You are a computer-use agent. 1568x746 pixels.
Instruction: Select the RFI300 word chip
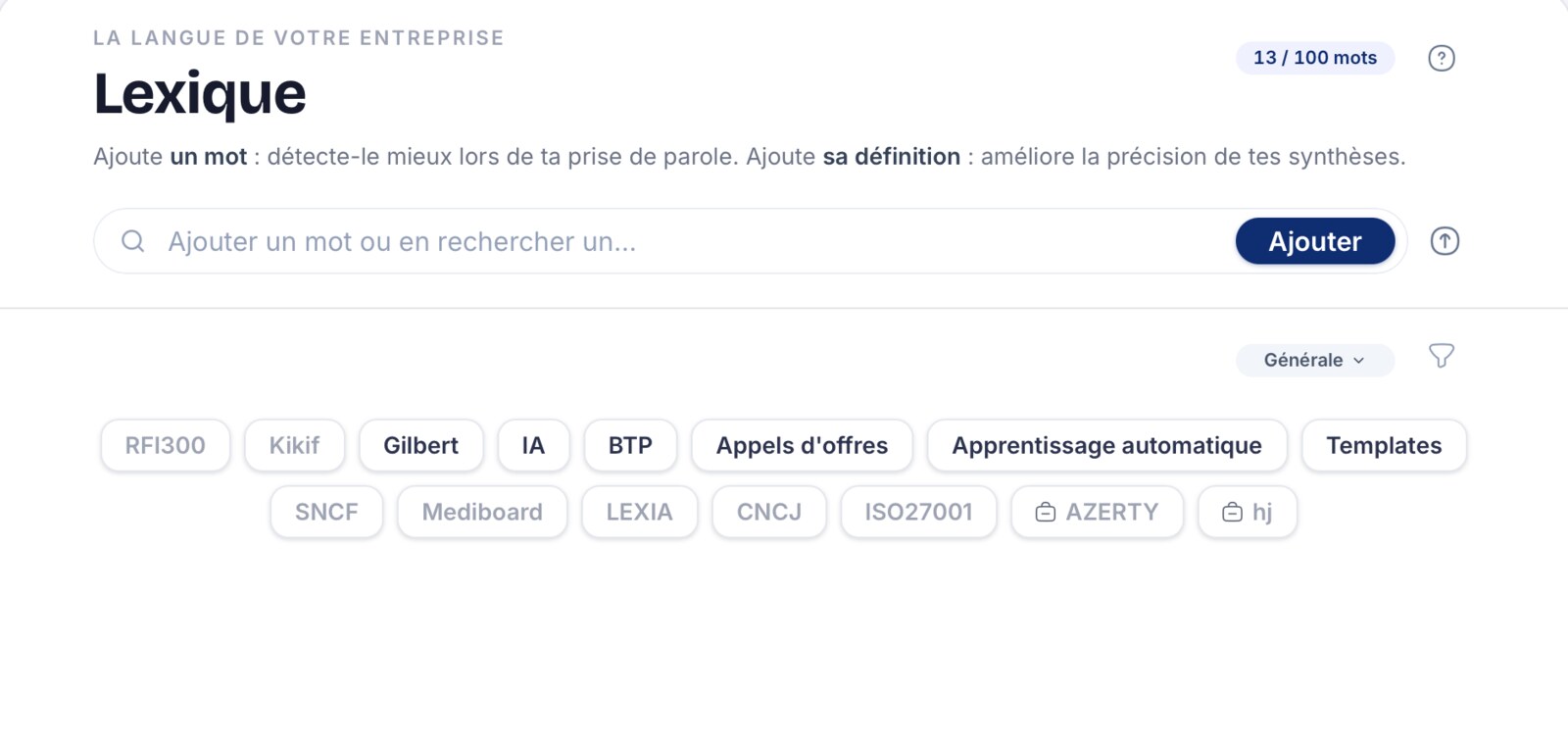click(x=166, y=445)
